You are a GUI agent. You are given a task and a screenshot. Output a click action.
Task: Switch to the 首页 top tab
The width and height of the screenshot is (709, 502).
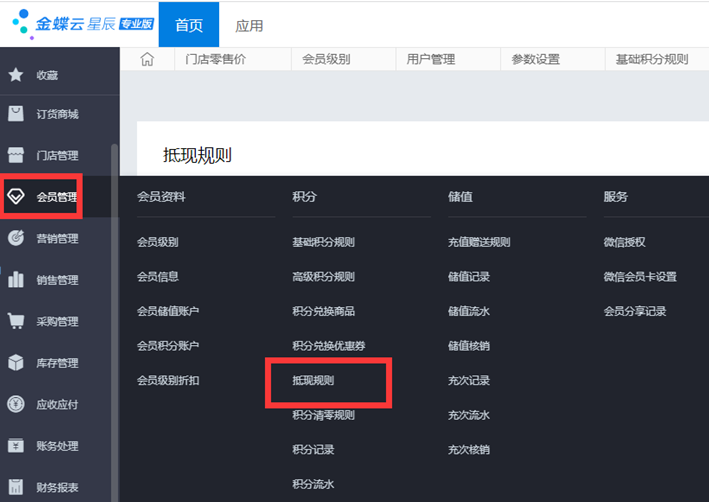coord(188,25)
